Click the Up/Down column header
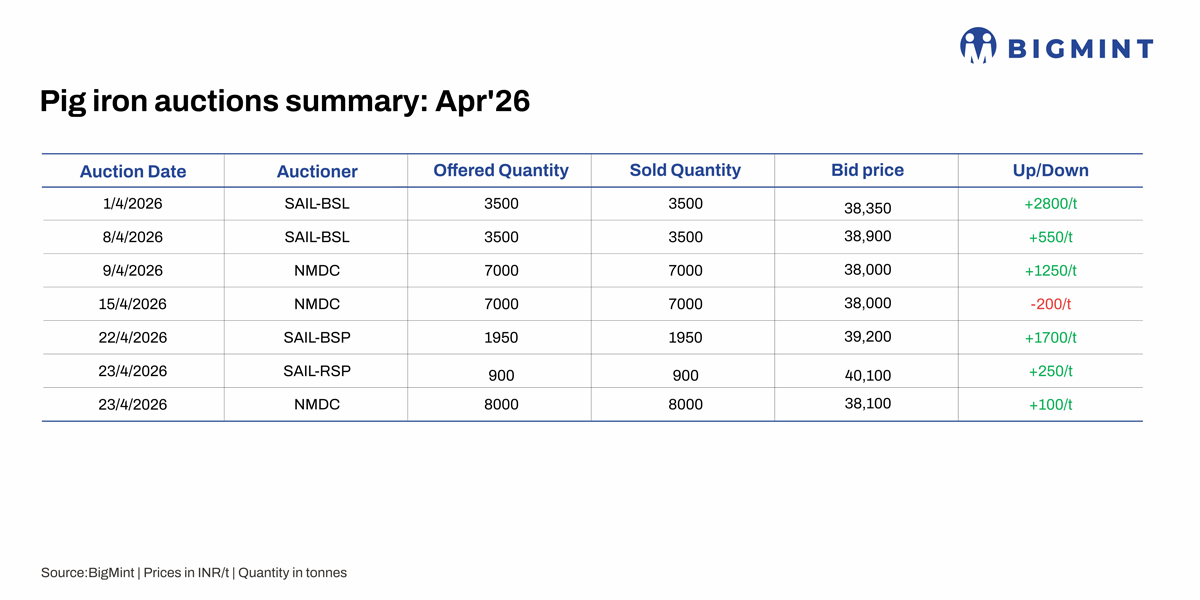 1051,171
